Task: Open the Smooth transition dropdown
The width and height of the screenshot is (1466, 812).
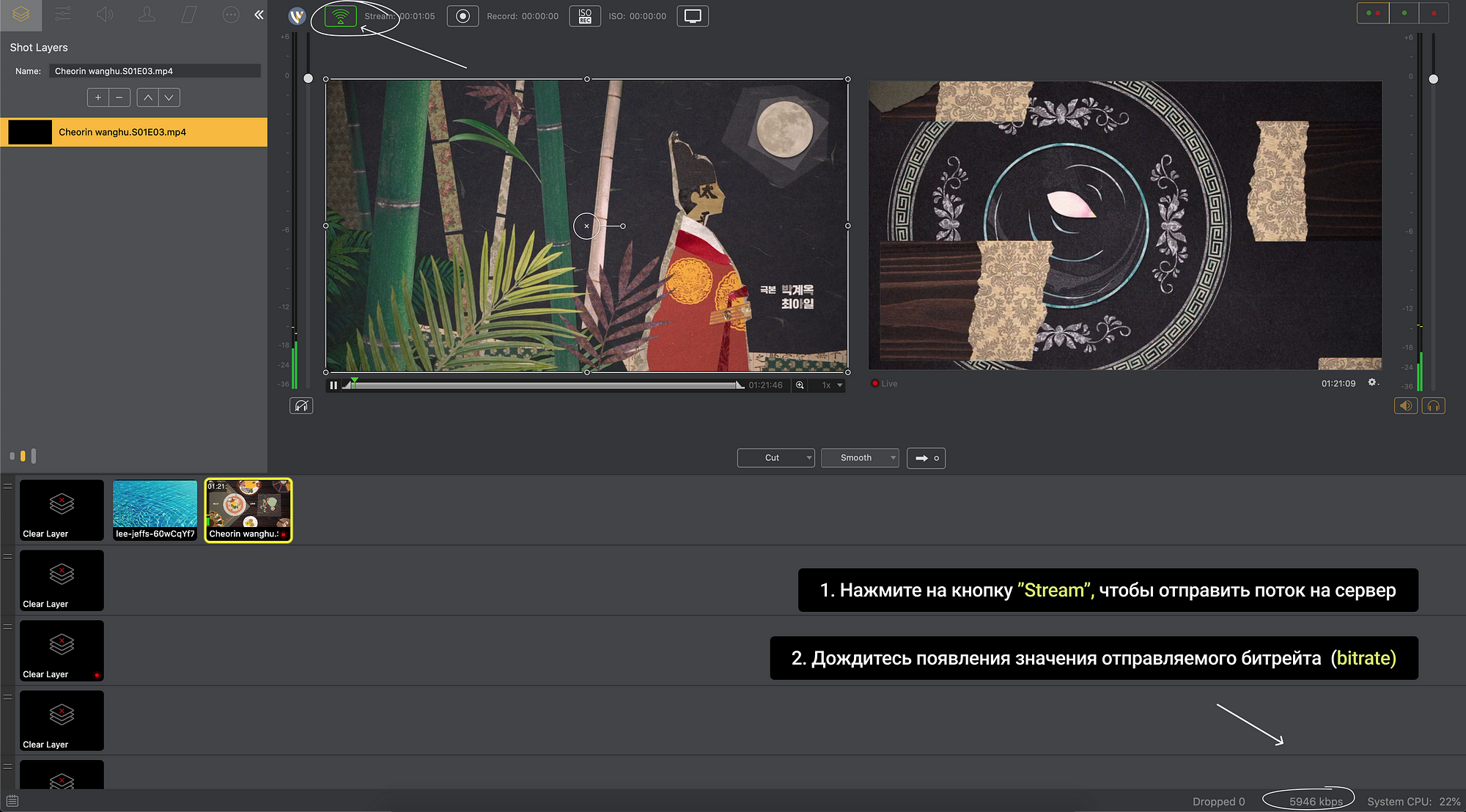Action: pyautogui.click(x=860, y=458)
